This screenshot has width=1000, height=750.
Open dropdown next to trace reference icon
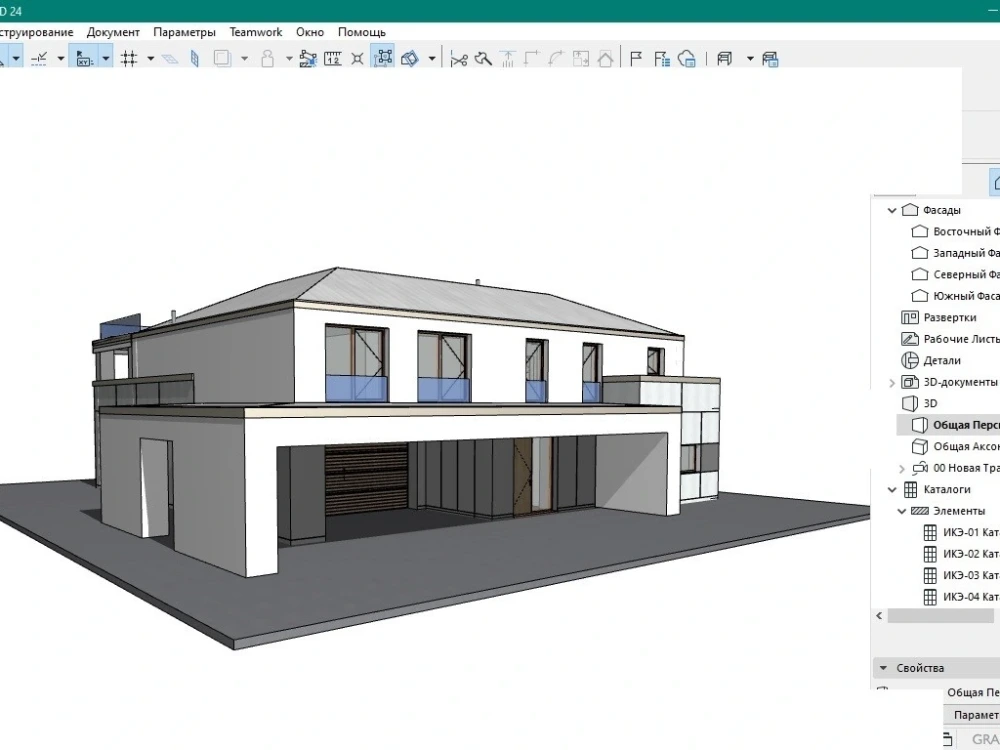click(244, 59)
